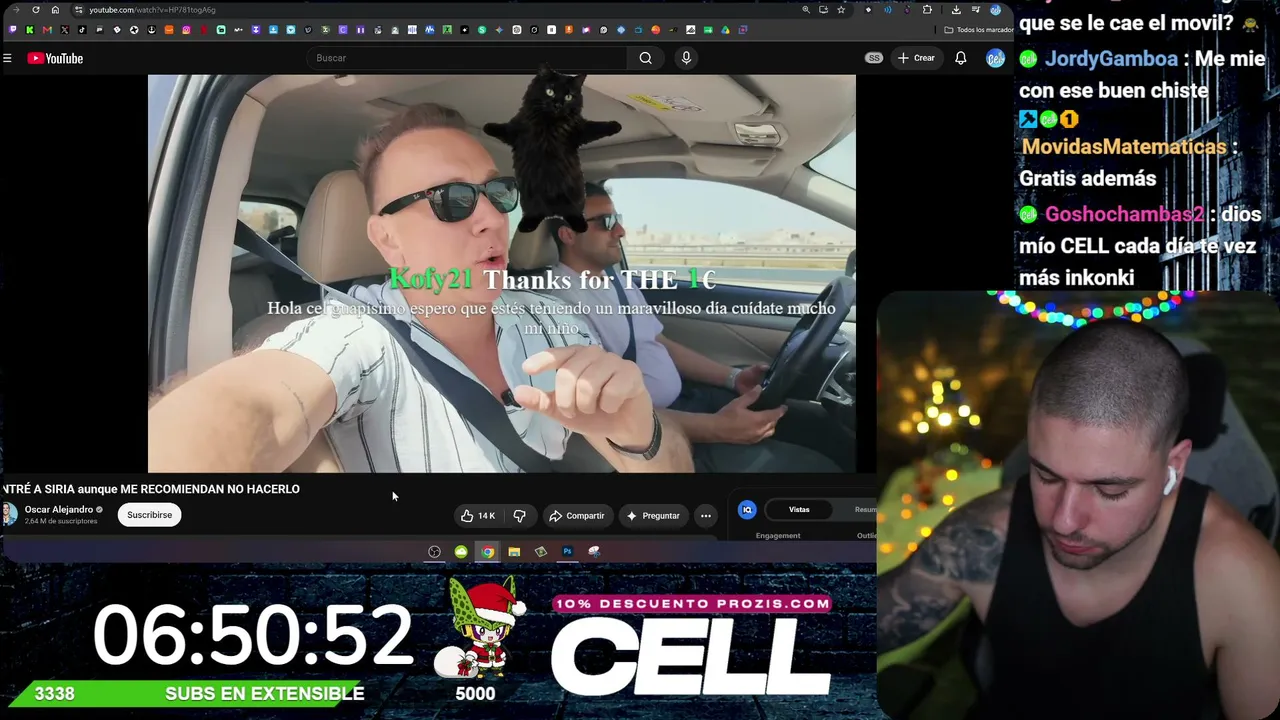Open the YouTube account avatar menu

click(995, 58)
